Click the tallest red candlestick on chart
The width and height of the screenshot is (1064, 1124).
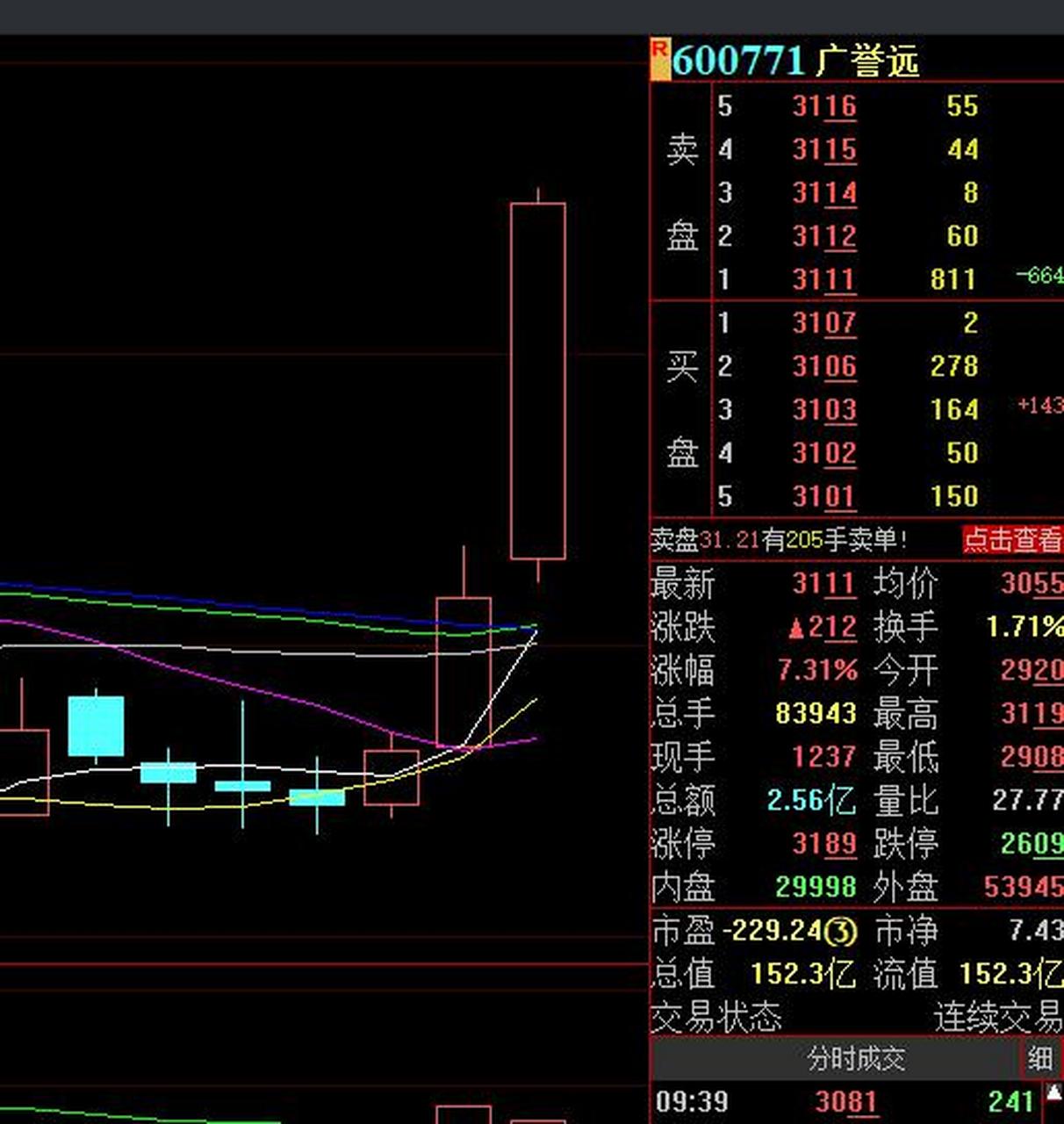pos(537,380)
